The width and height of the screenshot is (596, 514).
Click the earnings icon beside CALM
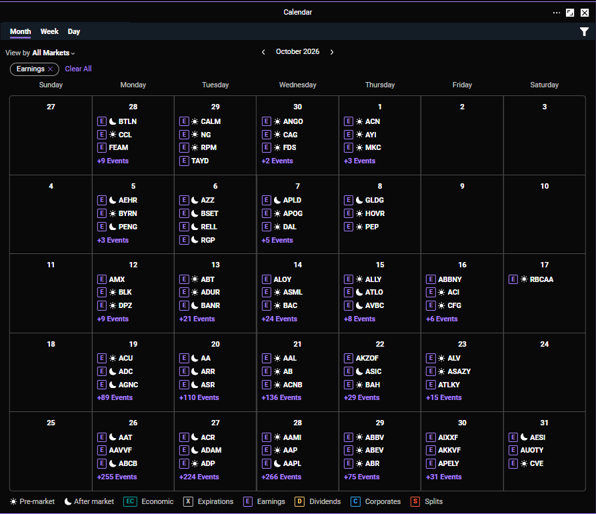(x=184, y=121)
